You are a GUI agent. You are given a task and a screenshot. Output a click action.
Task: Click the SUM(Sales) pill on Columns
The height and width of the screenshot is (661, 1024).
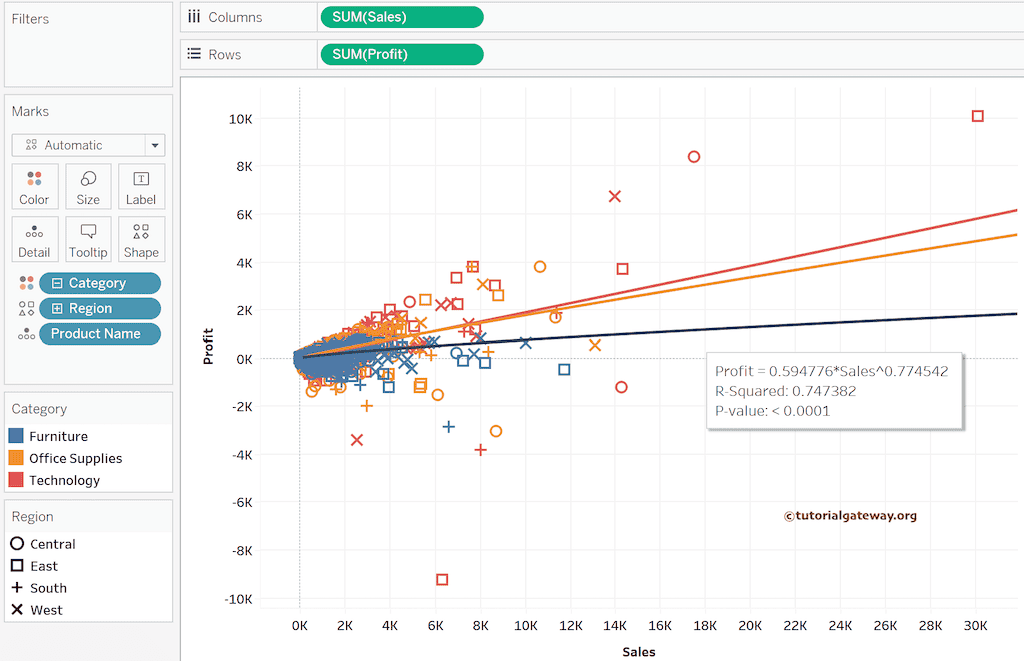click(400, 16)
